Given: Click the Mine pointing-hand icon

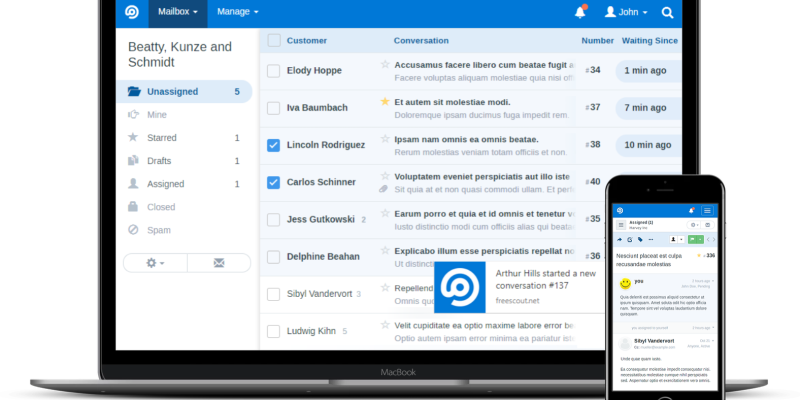Looking at the screenshot, I should tap(133, 114).
